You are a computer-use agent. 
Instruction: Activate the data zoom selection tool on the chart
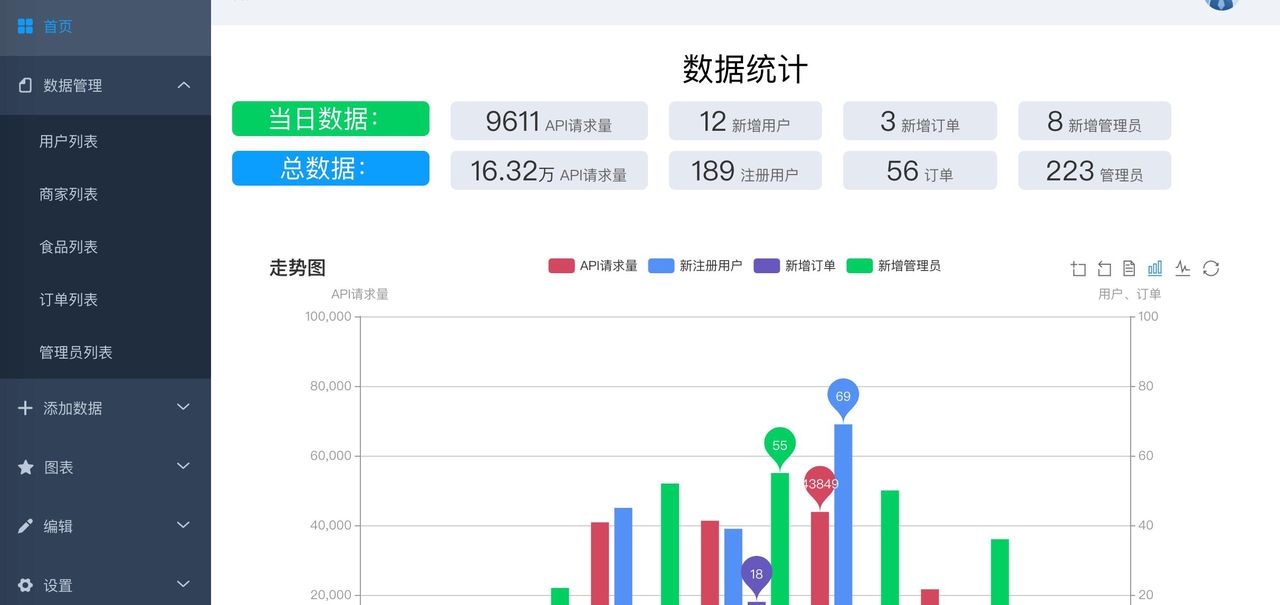point(1077,268)
